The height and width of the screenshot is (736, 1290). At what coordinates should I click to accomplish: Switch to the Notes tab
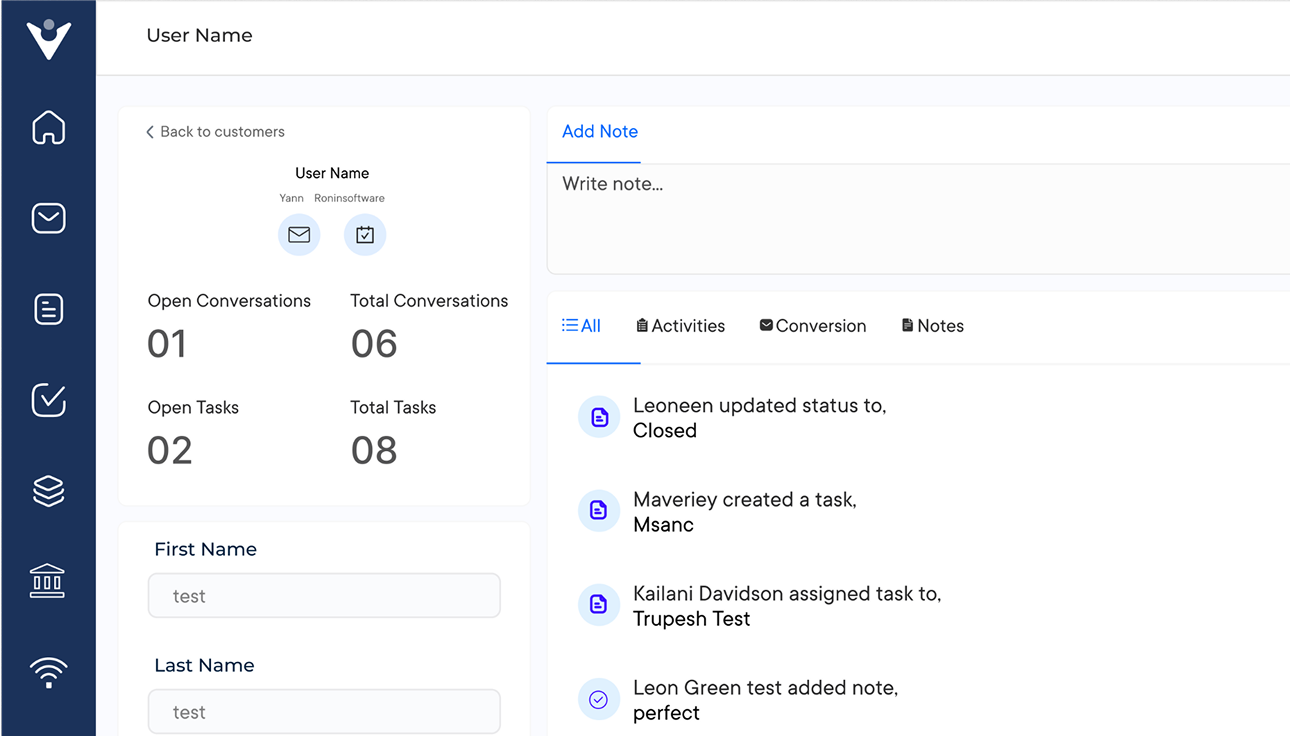pos(933,326)
